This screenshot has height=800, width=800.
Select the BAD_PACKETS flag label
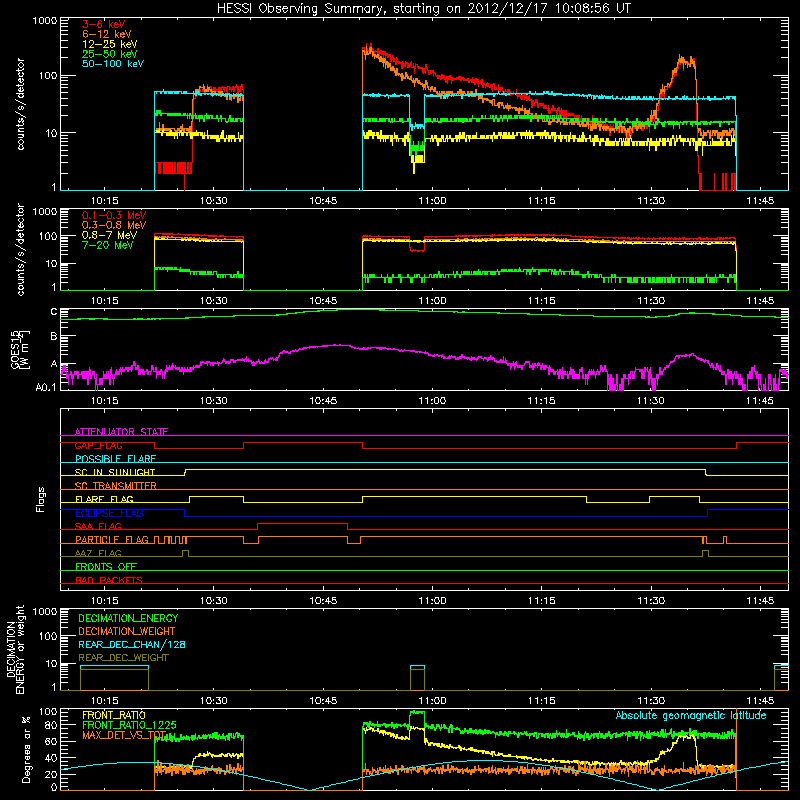(109, 580)
